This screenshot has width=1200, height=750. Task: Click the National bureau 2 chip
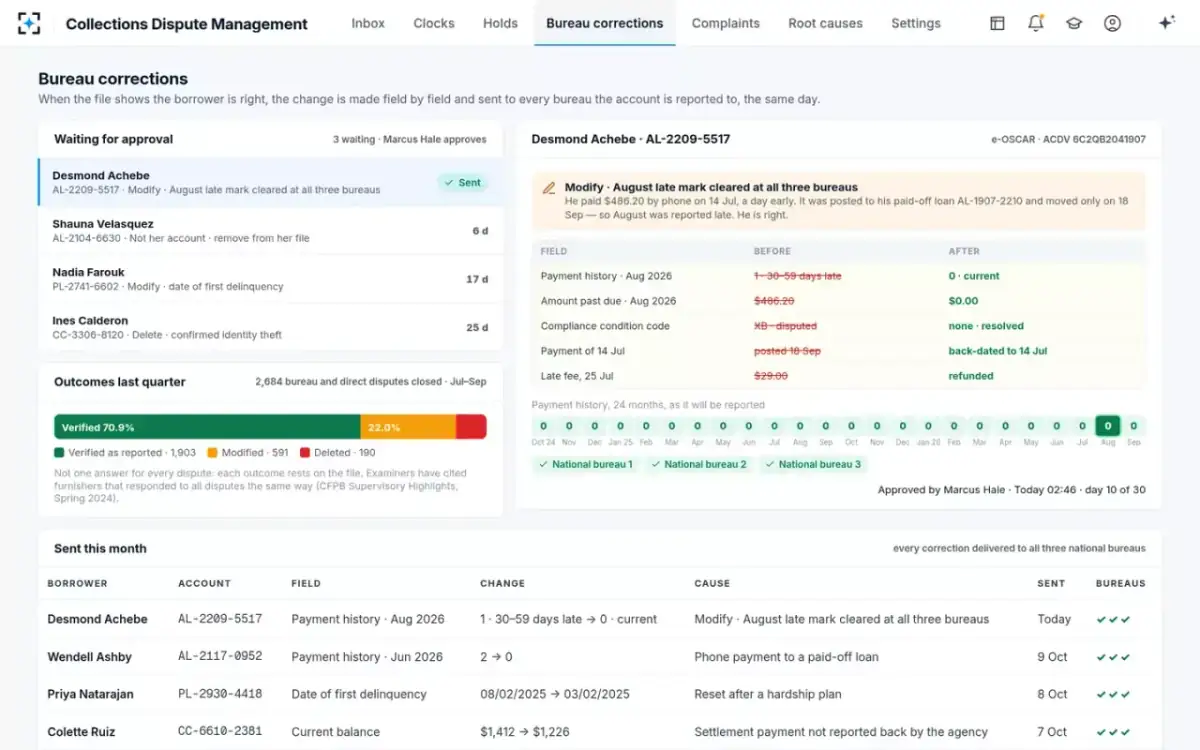(699, 464)
